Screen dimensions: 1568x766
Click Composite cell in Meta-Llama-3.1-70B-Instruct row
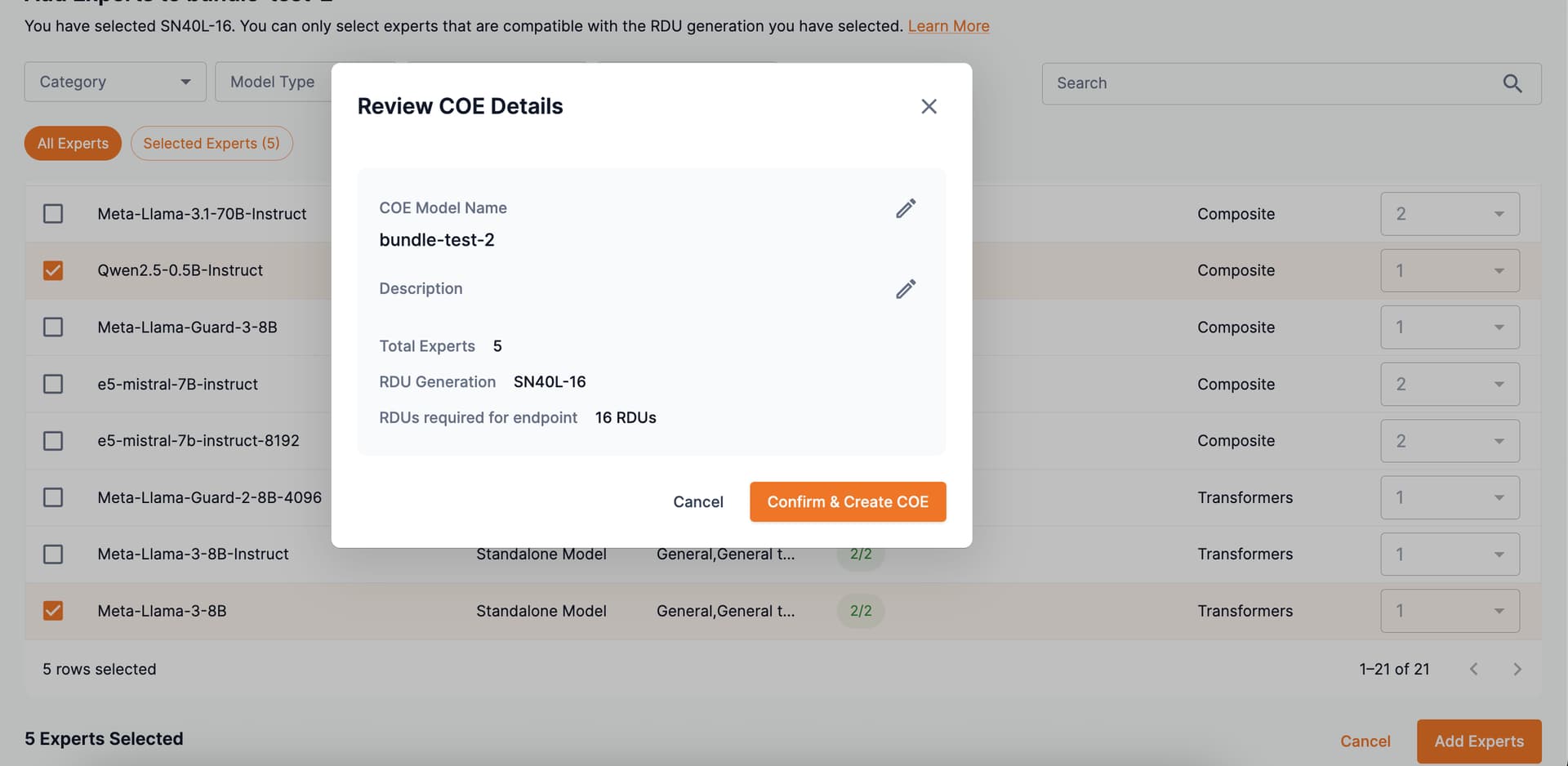pyautogui.click(x=1236, y=214)
